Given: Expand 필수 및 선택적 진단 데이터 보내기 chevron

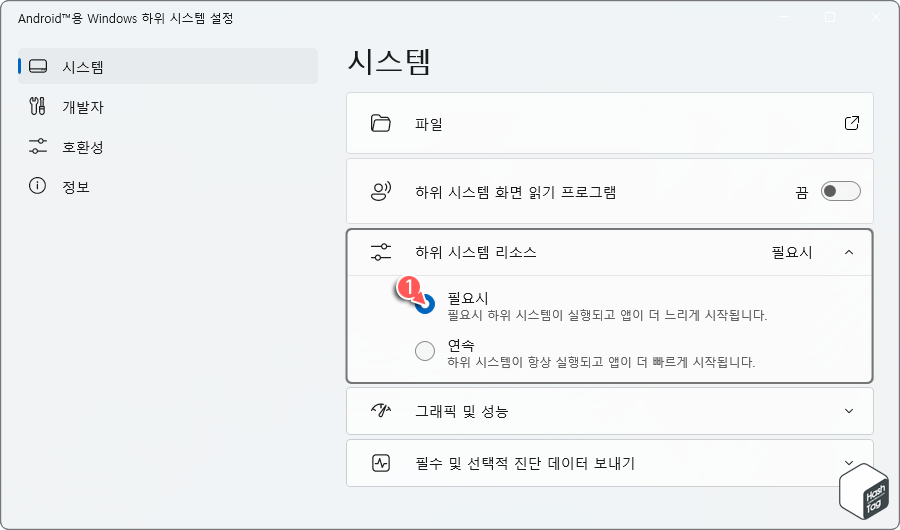Looking at the screenshot, I should 849,463.
